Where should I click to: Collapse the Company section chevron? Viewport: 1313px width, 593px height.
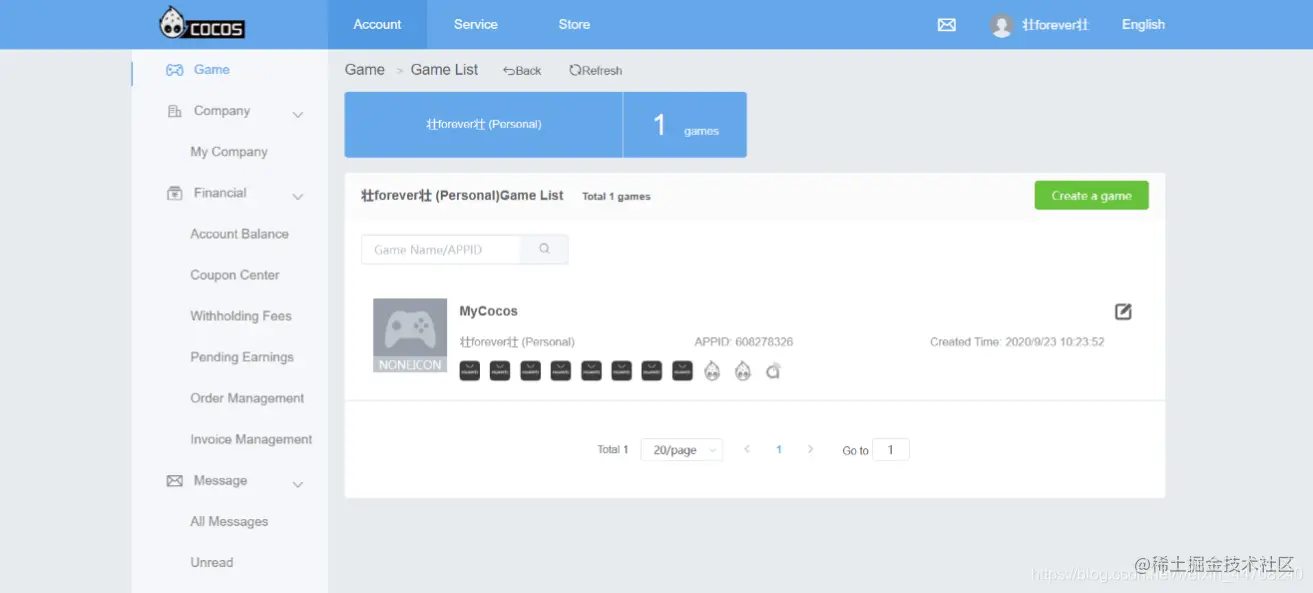point(297,115)
